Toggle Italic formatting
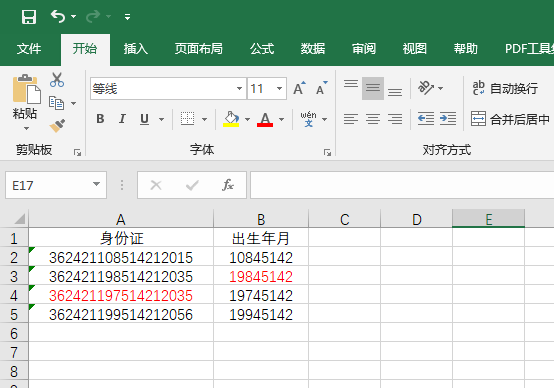This screenshot has width=554, height=388. (x=122, y=119)
